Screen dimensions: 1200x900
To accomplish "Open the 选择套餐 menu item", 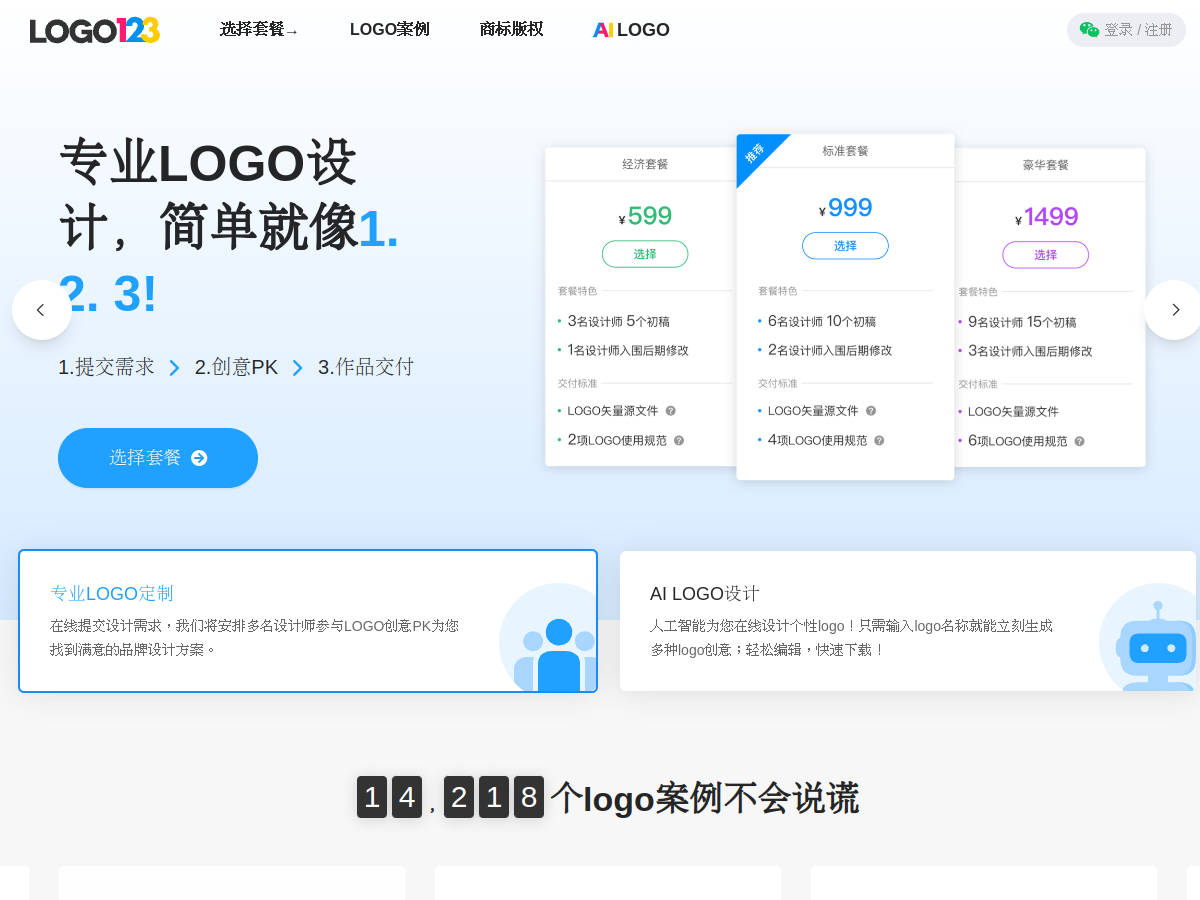I will click(x=259, y=30).
